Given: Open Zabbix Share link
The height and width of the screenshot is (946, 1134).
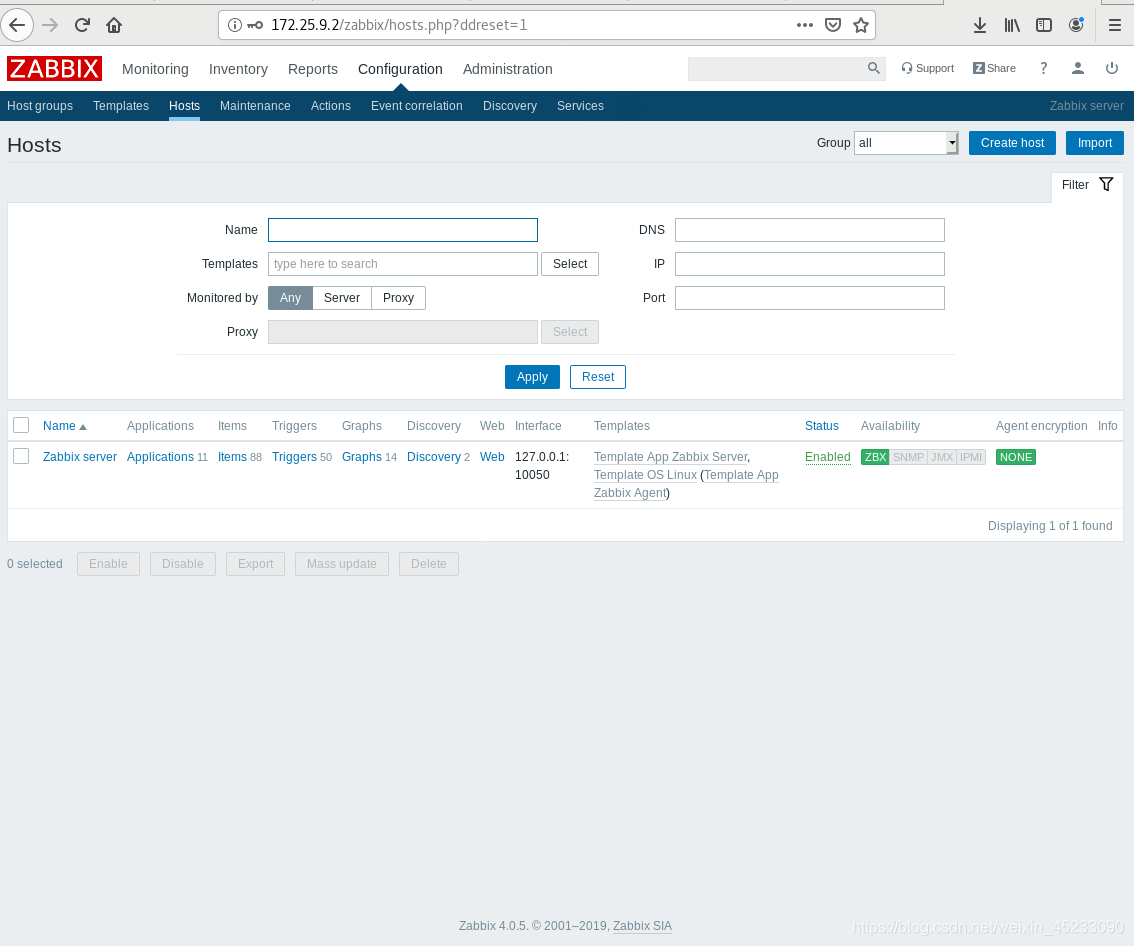Looking at the screenshot, I should coord(994,68).
